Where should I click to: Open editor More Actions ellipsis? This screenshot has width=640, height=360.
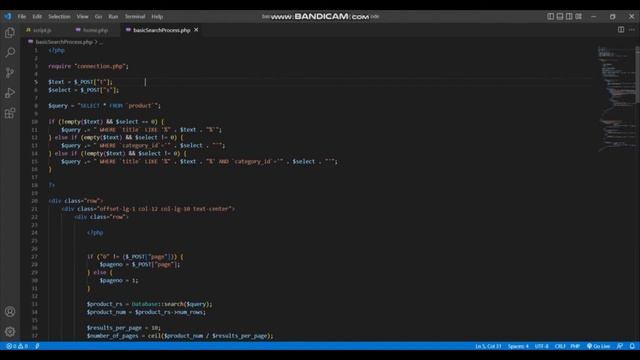pos(631,30)
